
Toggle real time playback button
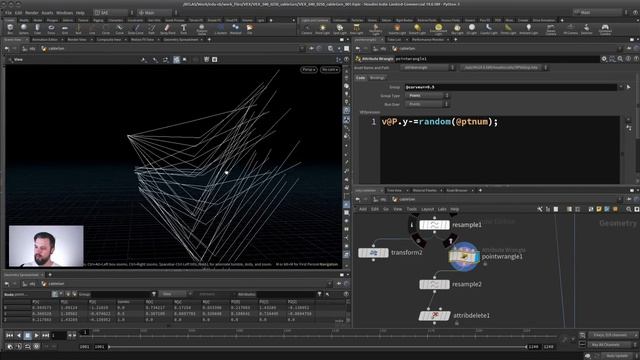pos(10,346)
